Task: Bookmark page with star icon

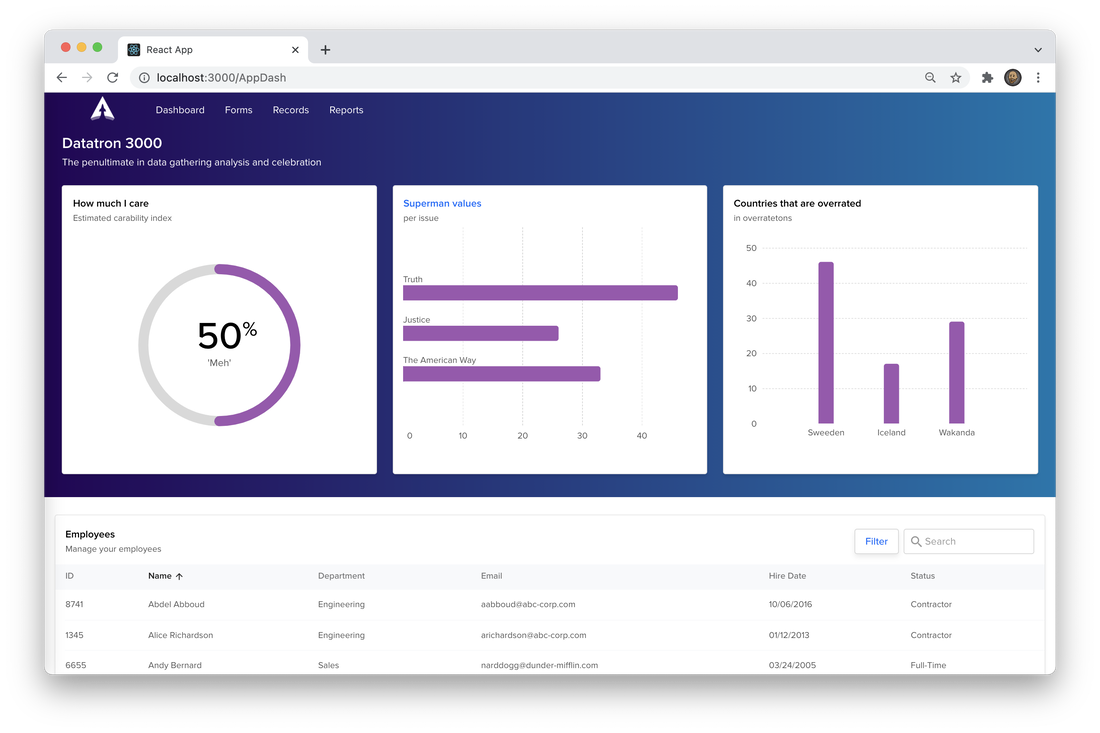Action: (955, 78)
